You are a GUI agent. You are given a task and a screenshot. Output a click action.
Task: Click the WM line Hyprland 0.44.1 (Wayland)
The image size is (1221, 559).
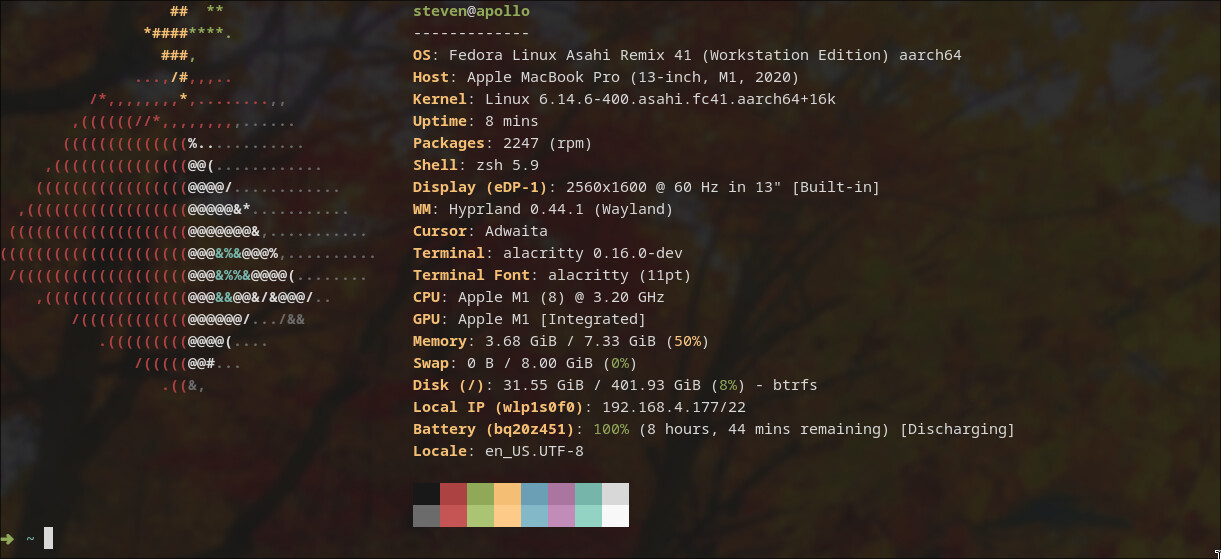click(543, 209)
